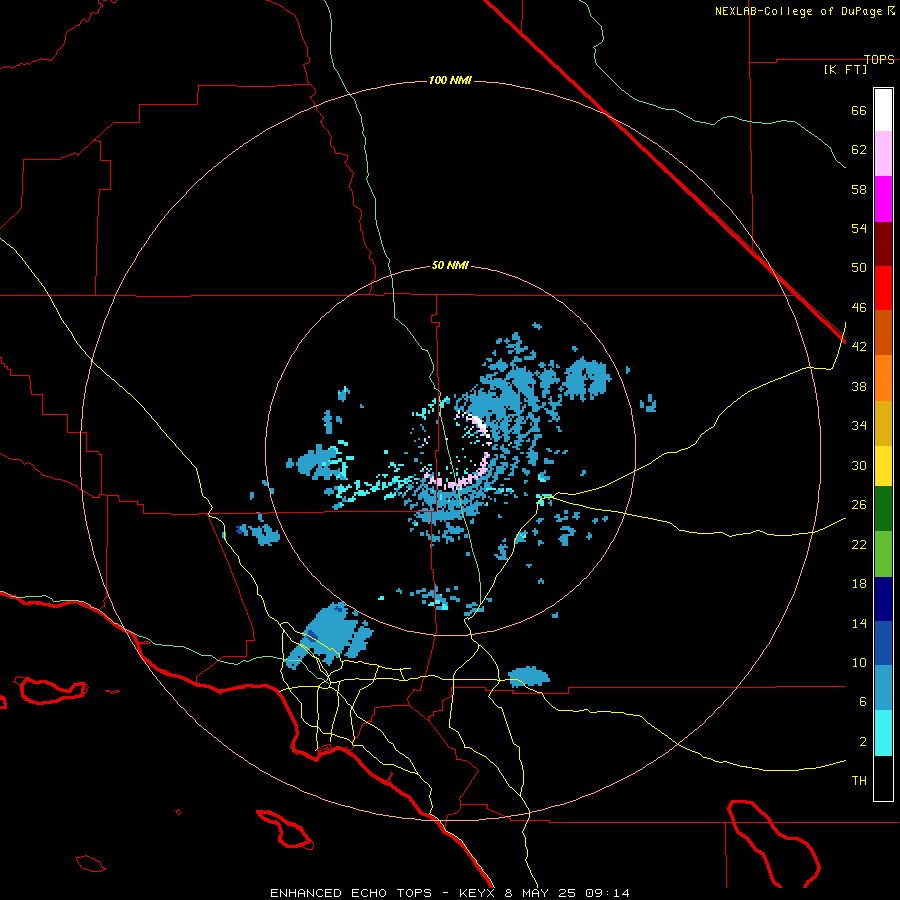
Task: Click the black TH threshold legend swatch
Action: 883,778
